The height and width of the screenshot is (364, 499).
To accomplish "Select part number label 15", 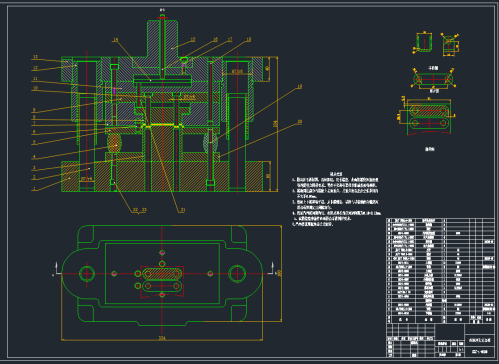I will coord(193,40).
